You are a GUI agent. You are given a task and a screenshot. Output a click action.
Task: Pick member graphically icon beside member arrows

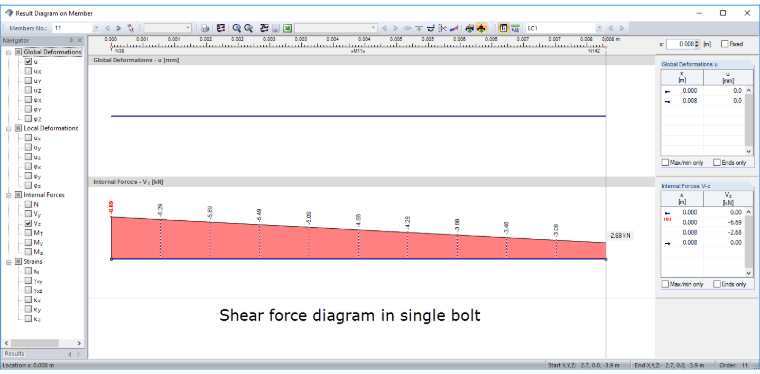pyautogui.click(x=130, y=28)
